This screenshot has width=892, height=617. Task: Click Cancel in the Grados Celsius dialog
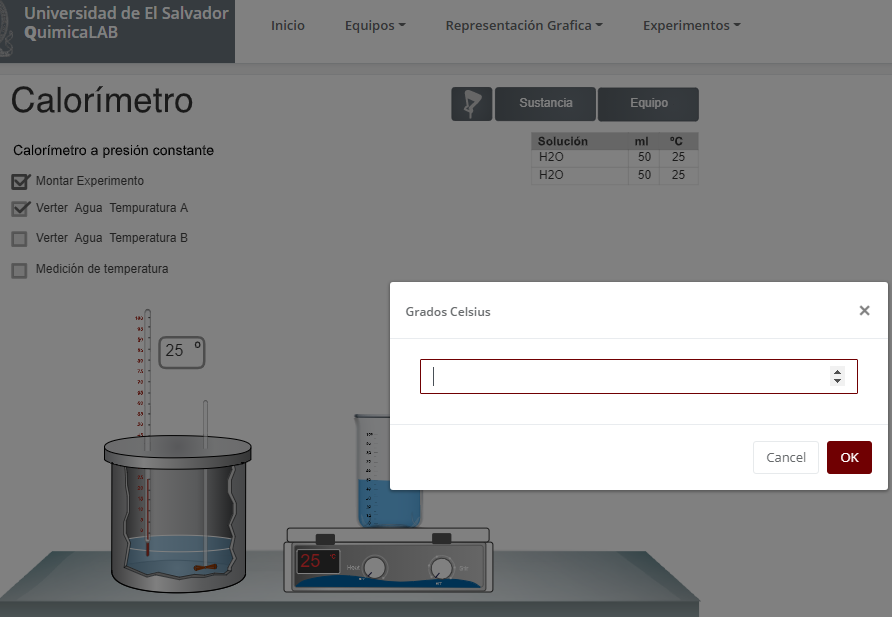tap(785, 457)
